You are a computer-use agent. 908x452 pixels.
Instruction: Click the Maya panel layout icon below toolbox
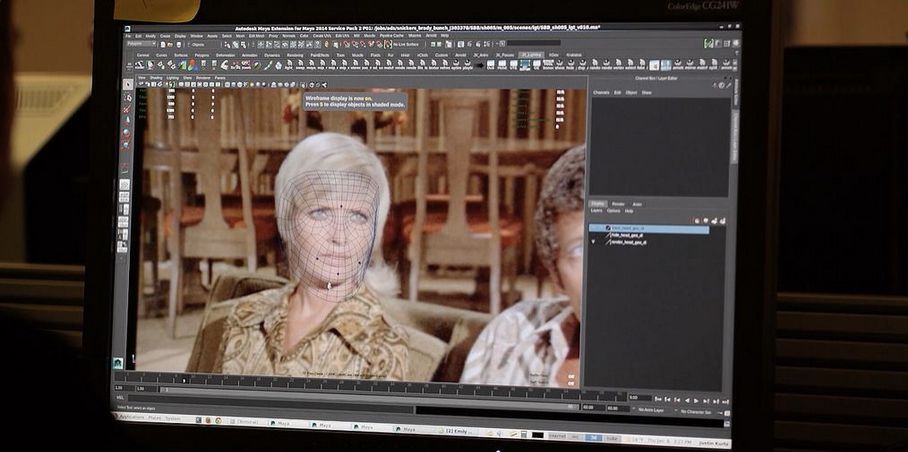[118, 363]
